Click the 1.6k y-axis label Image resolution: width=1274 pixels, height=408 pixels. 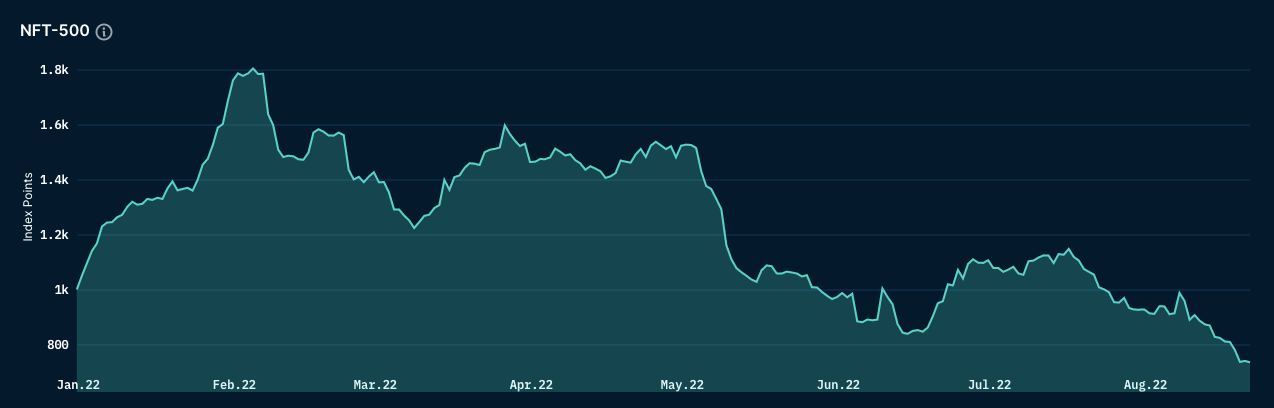54,125
